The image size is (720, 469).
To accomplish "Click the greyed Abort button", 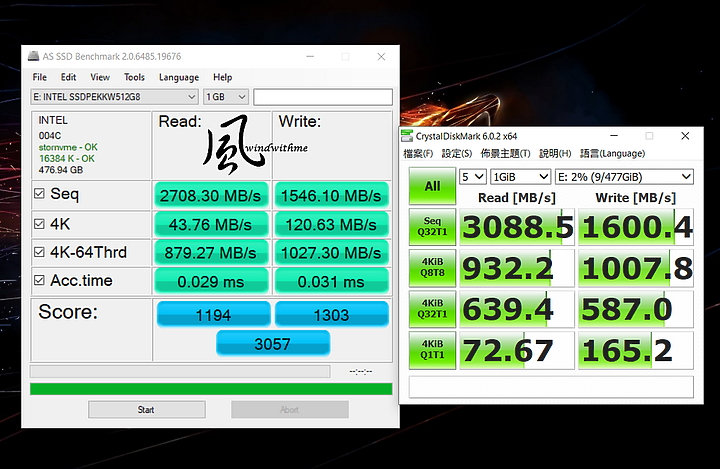I will (290, 410).
